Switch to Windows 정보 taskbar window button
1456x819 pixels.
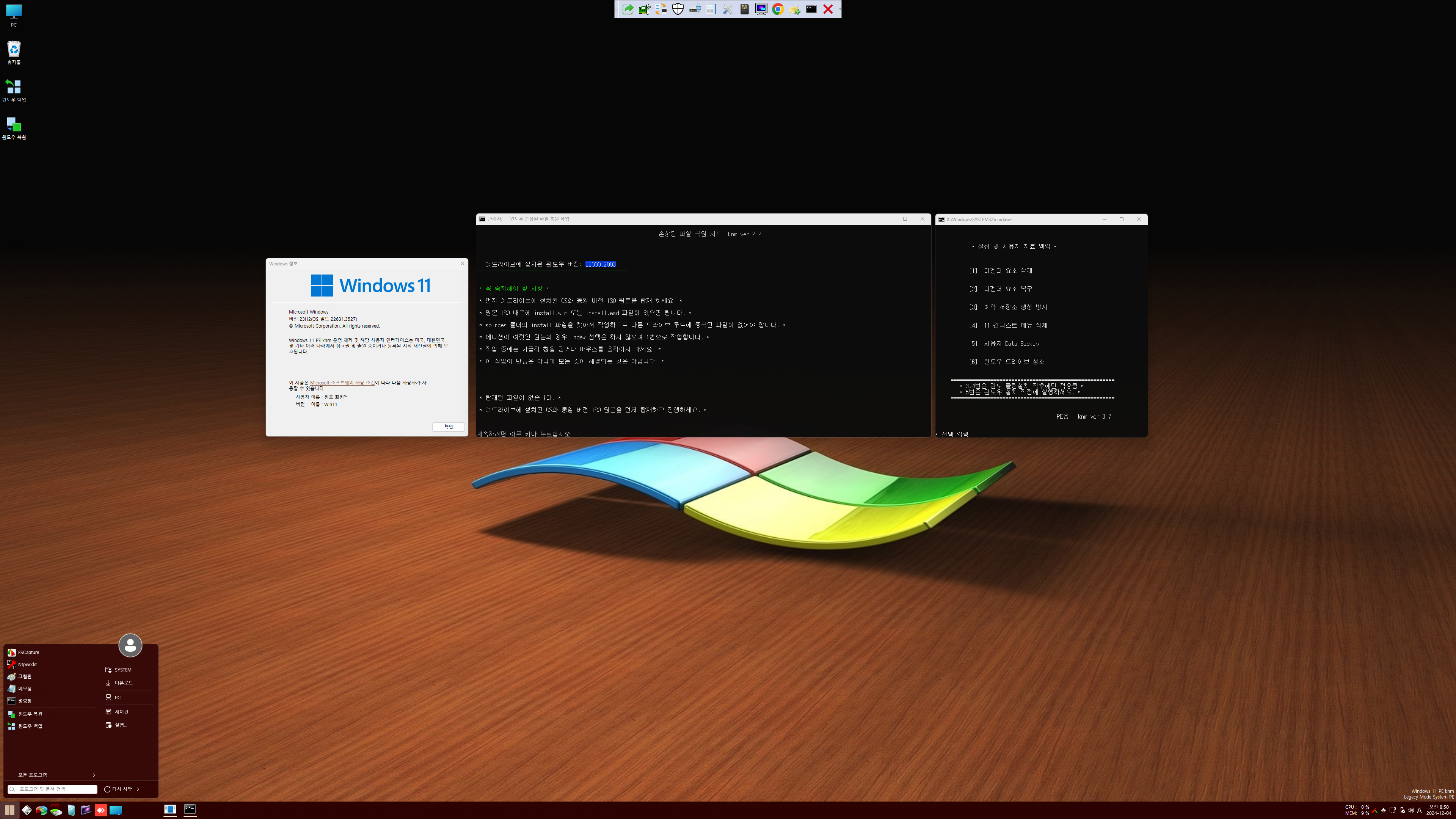tap(170, 810)
